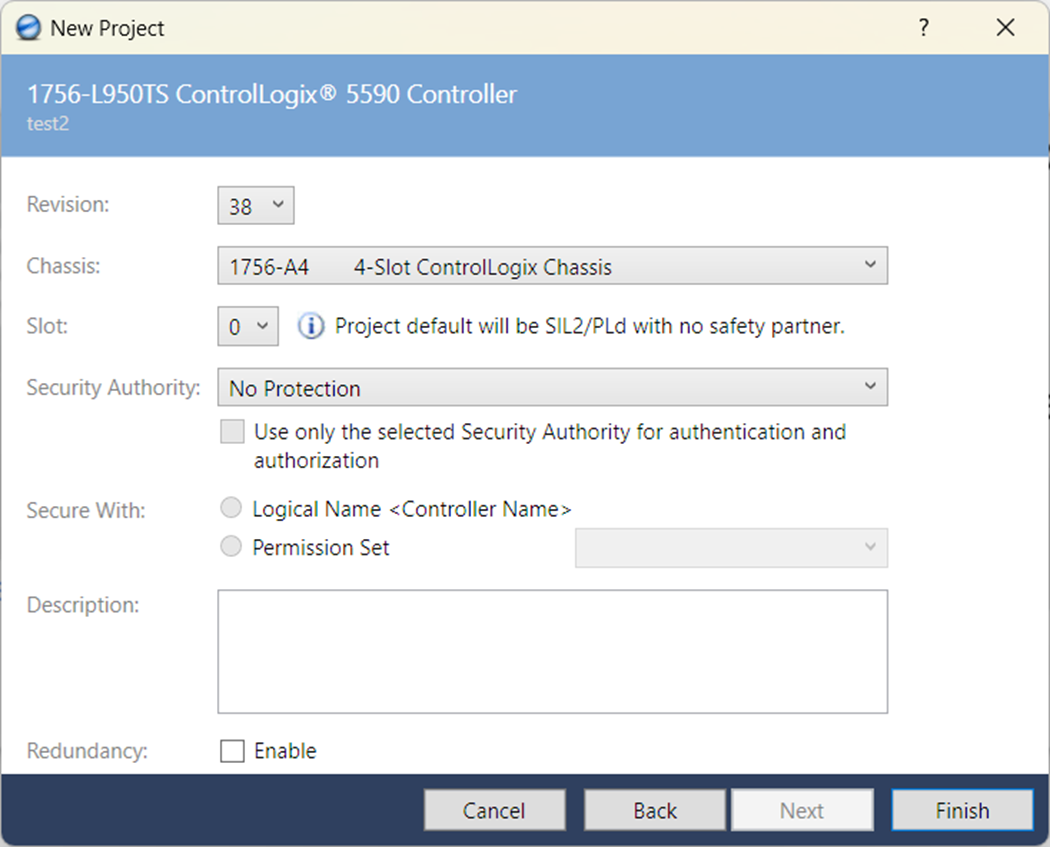
Task: Click inside the Description text area
Action: coord(552,650)
